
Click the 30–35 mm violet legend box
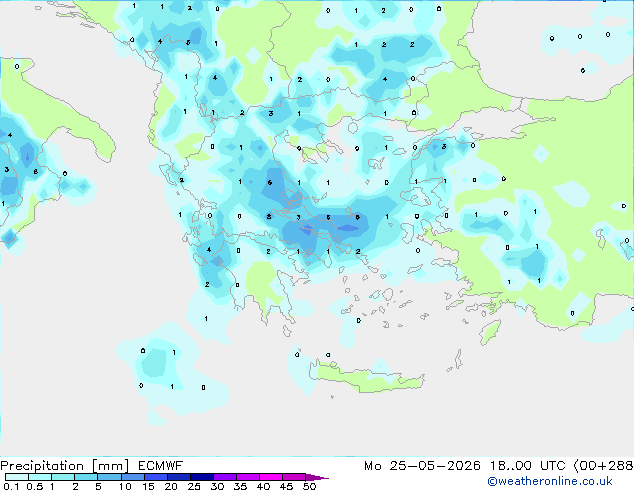224,477
